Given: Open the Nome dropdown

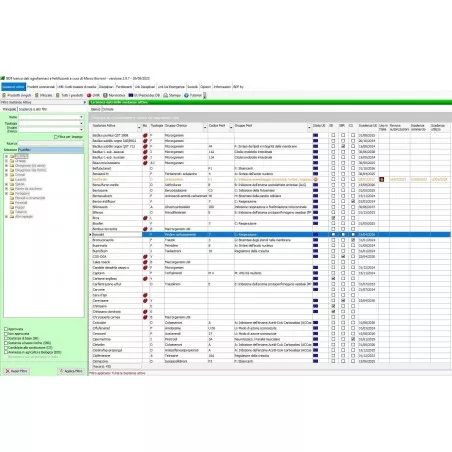Looking at the screenshot, I should (x=81, y=117).
